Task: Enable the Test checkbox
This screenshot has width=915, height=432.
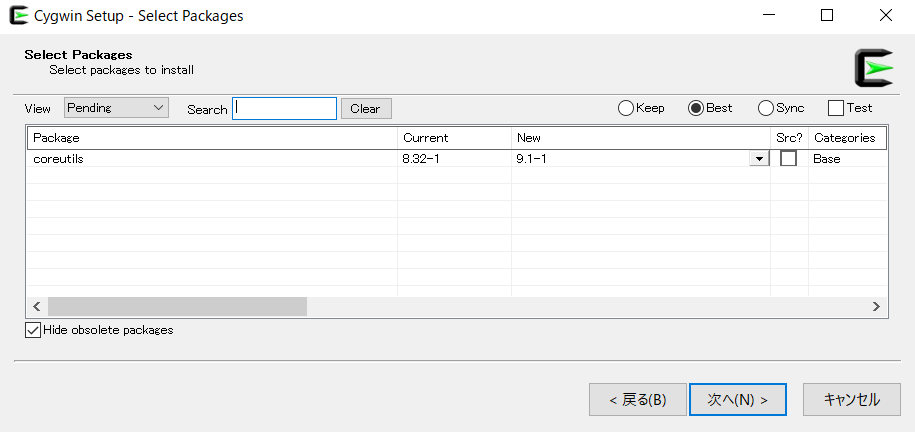Action: click(836, 108)
